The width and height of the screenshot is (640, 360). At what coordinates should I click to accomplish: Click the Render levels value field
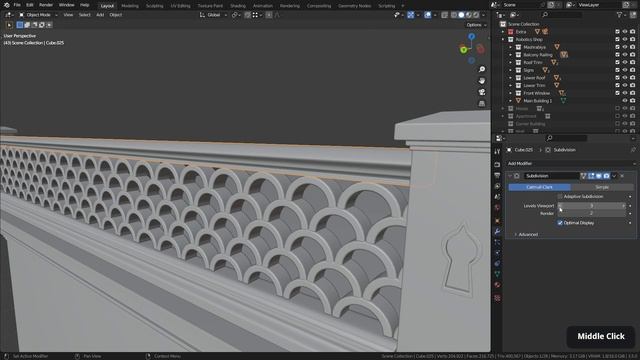coord(591,213)
